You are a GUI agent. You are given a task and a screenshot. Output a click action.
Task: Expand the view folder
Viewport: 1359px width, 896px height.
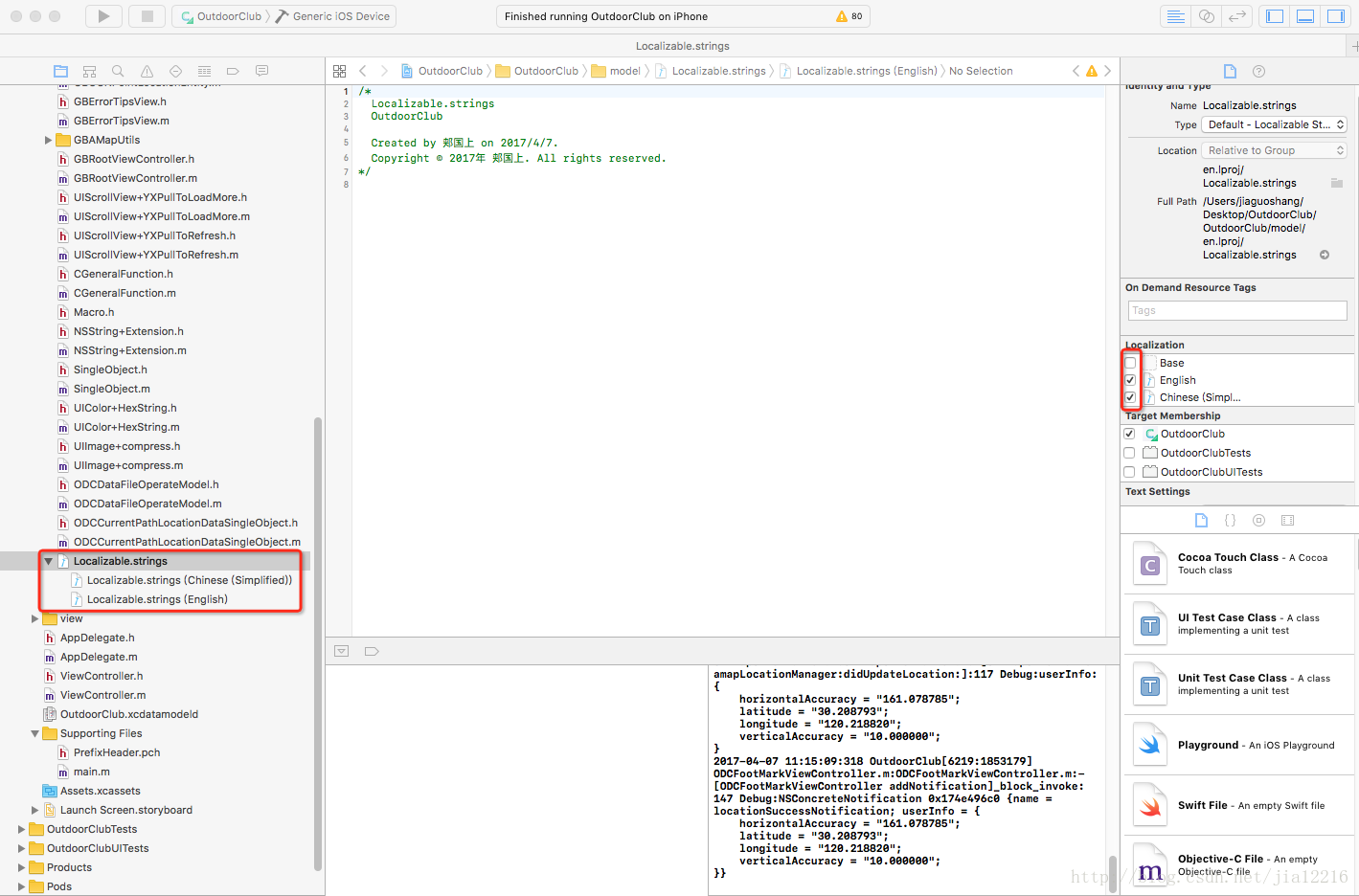point(34,618)
